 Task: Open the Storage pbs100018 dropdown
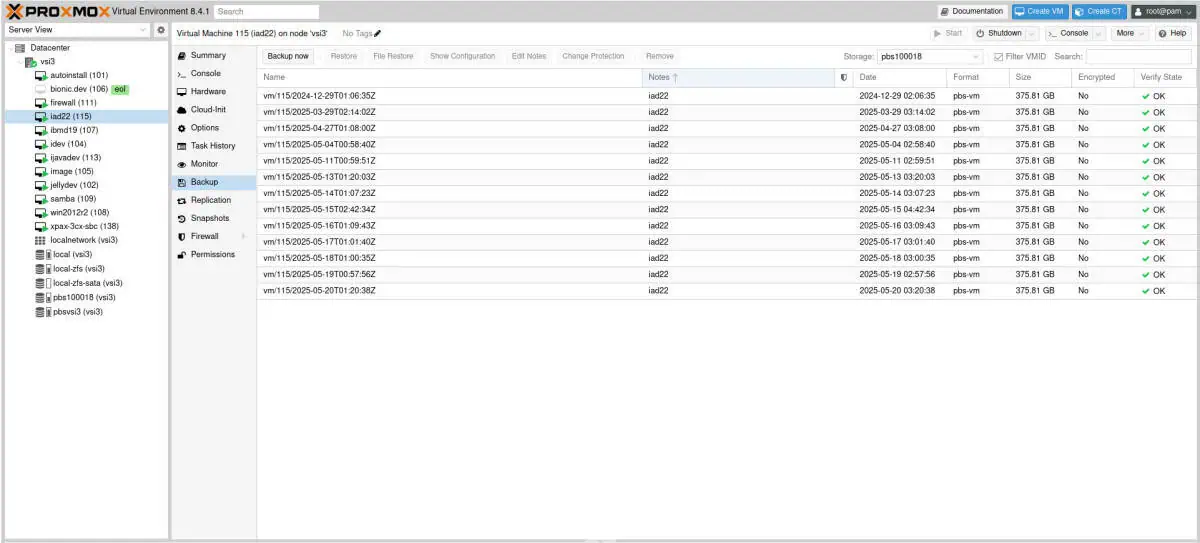(x=975, y=57)
